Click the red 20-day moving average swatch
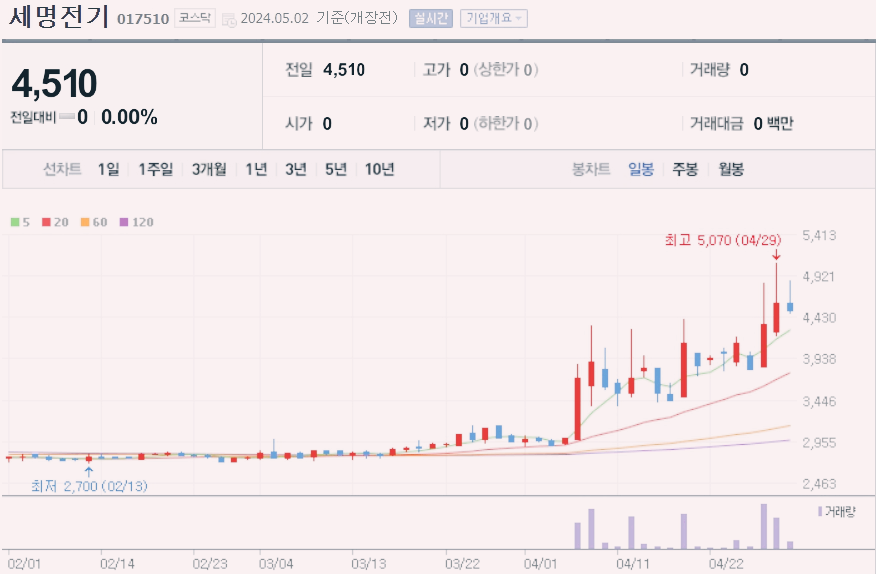Screen dimensions: 876x574 (46, 222)
